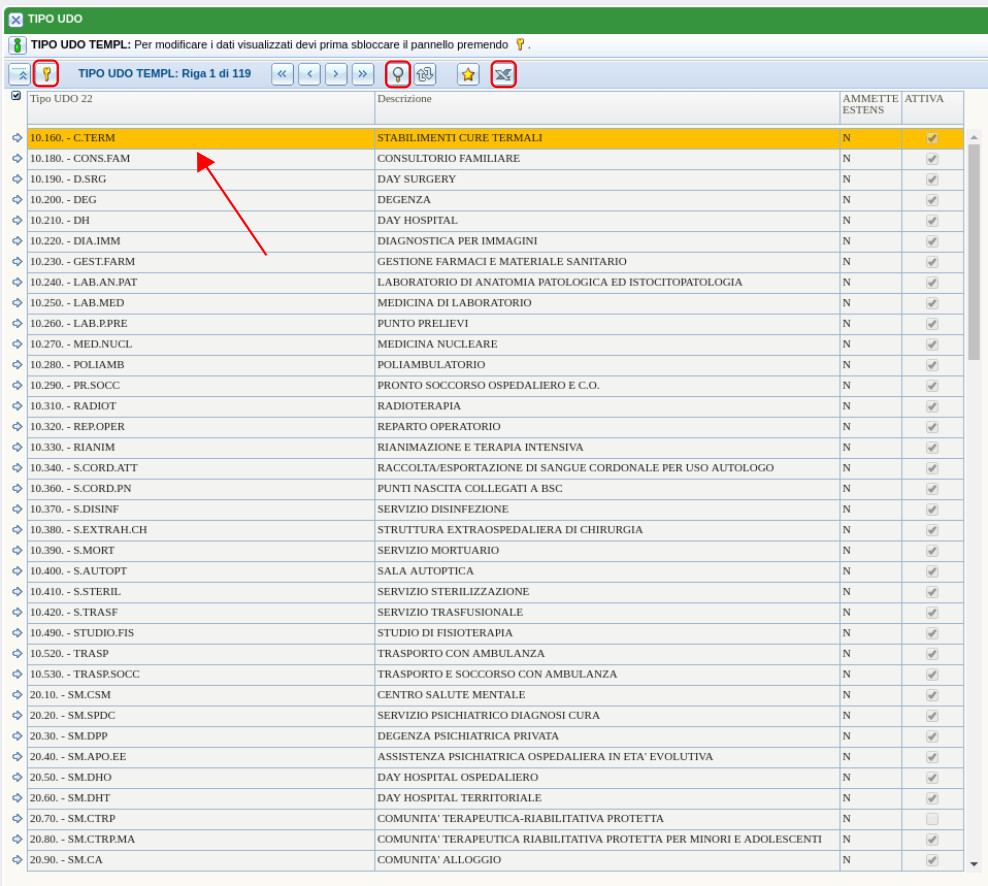This screenshot has width=988, height=886.
Task: Close the TIPO UDO window
Action: 15,19
